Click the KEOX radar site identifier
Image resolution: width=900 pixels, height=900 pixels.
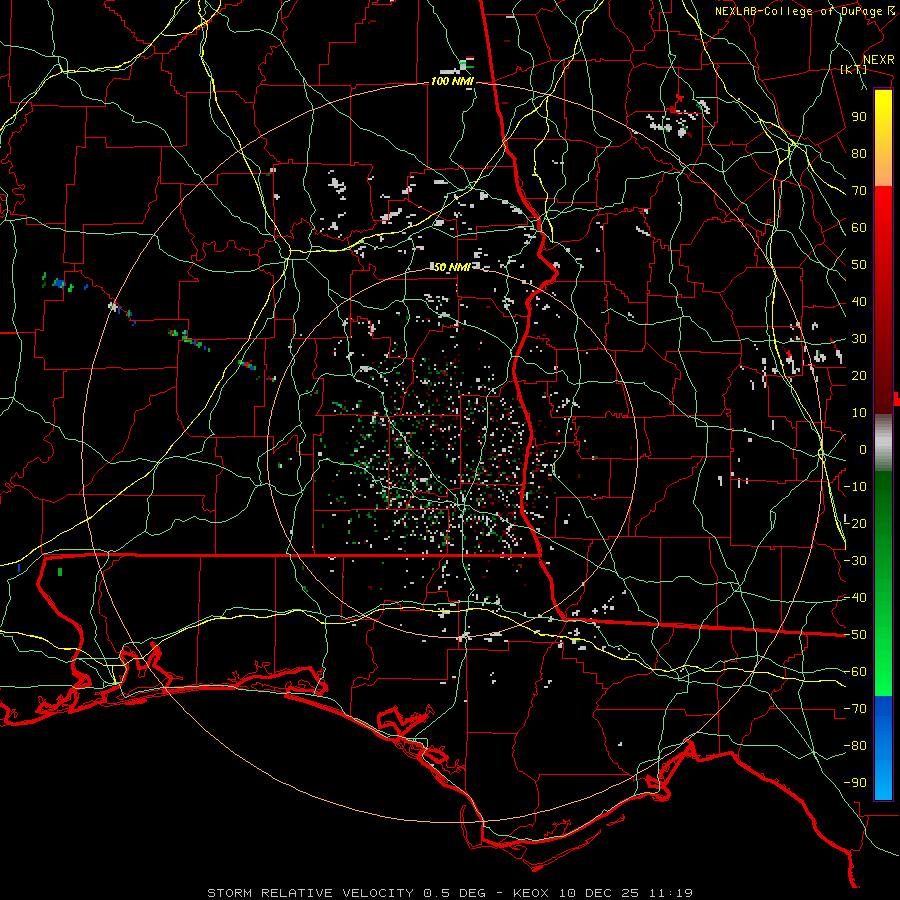click(x=530, y=893)
